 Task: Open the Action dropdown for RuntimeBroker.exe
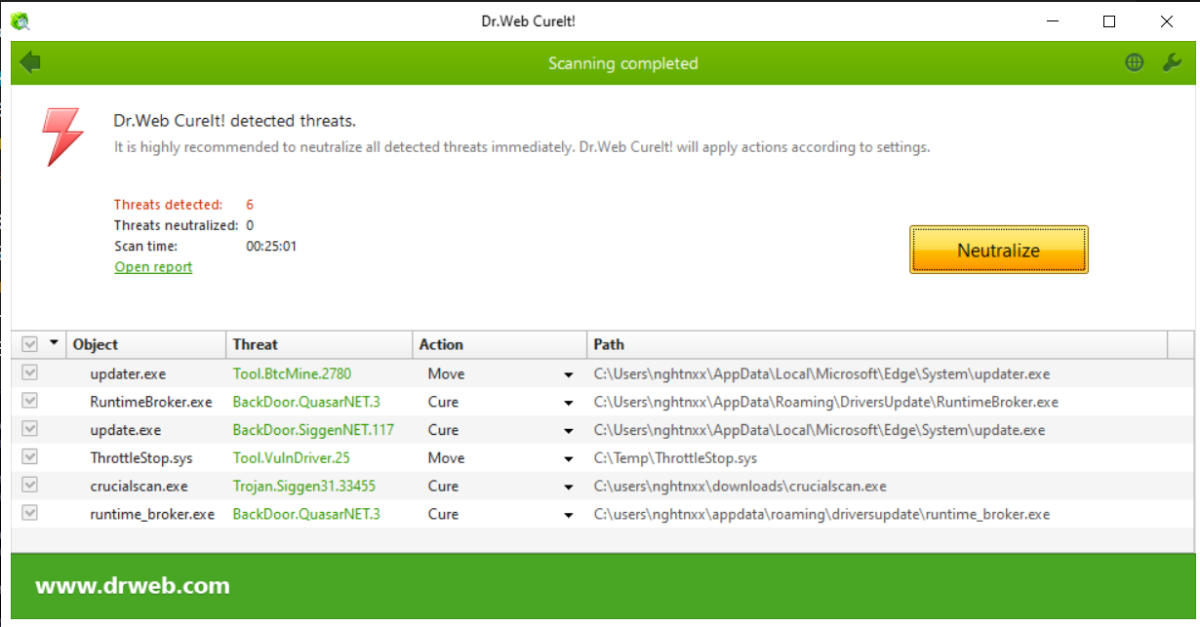(x=569, y=403)
